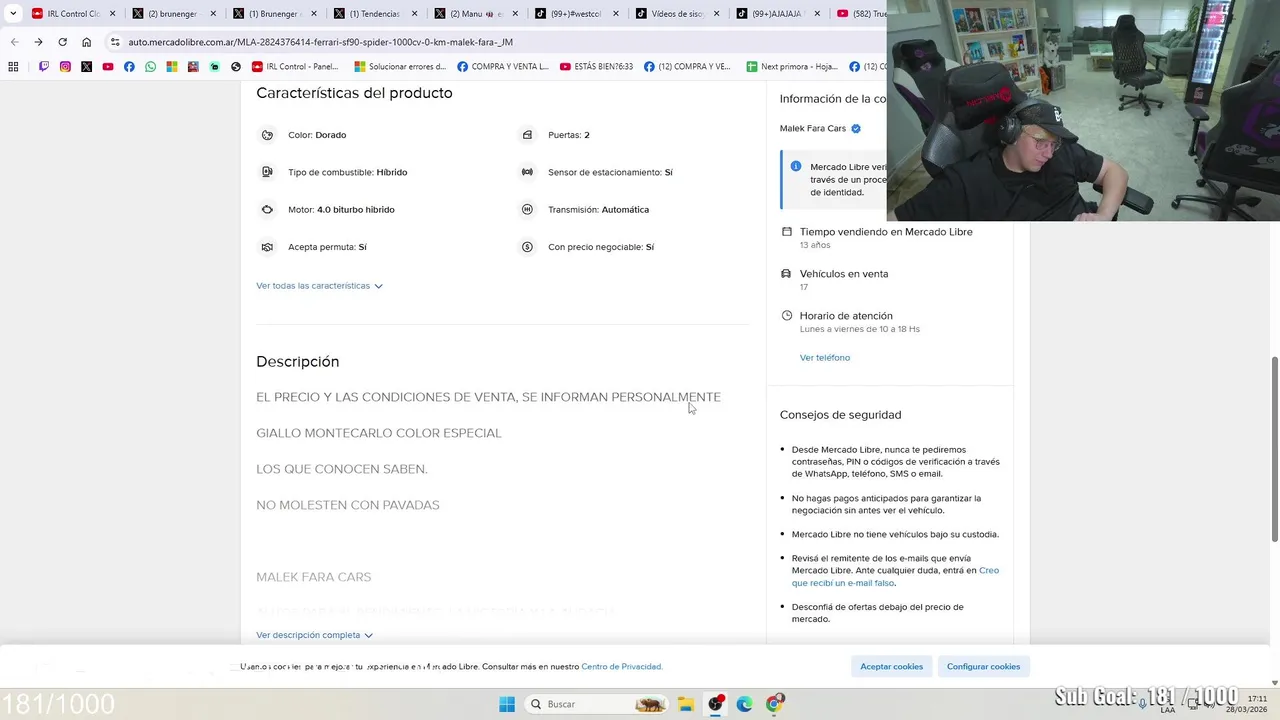Show seller phone via Ver teléfono
Viewport: 1280px width, 720px height.
point(825,357)
